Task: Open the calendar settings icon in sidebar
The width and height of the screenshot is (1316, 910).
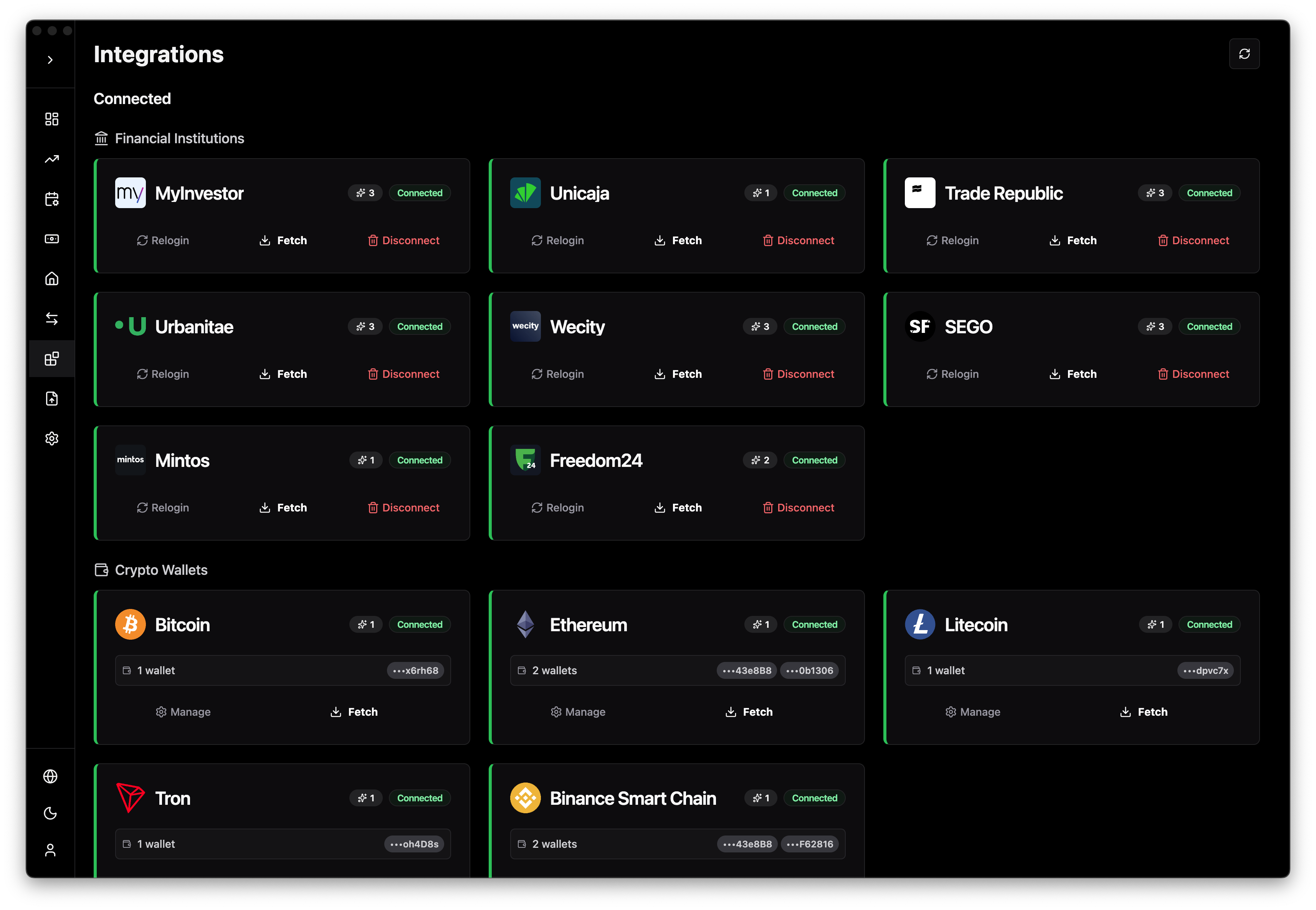Action: 52,199
